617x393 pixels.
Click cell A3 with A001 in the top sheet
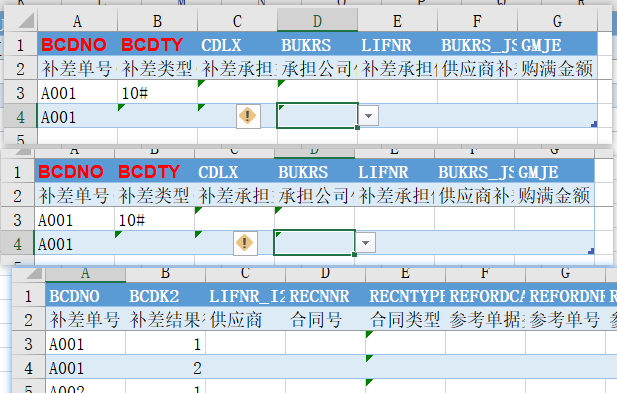pyautogui.click(x=78, y=92)
